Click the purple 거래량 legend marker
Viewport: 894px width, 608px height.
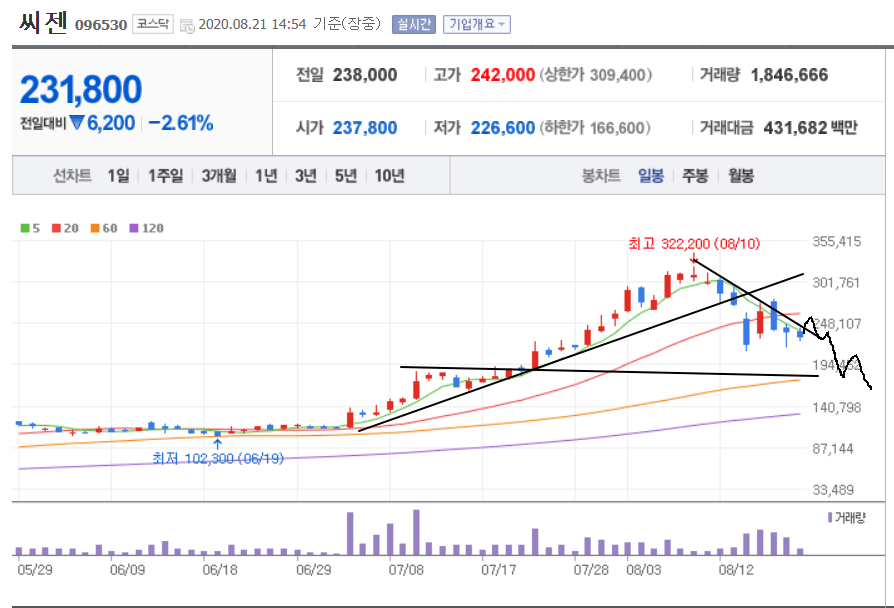830,517
